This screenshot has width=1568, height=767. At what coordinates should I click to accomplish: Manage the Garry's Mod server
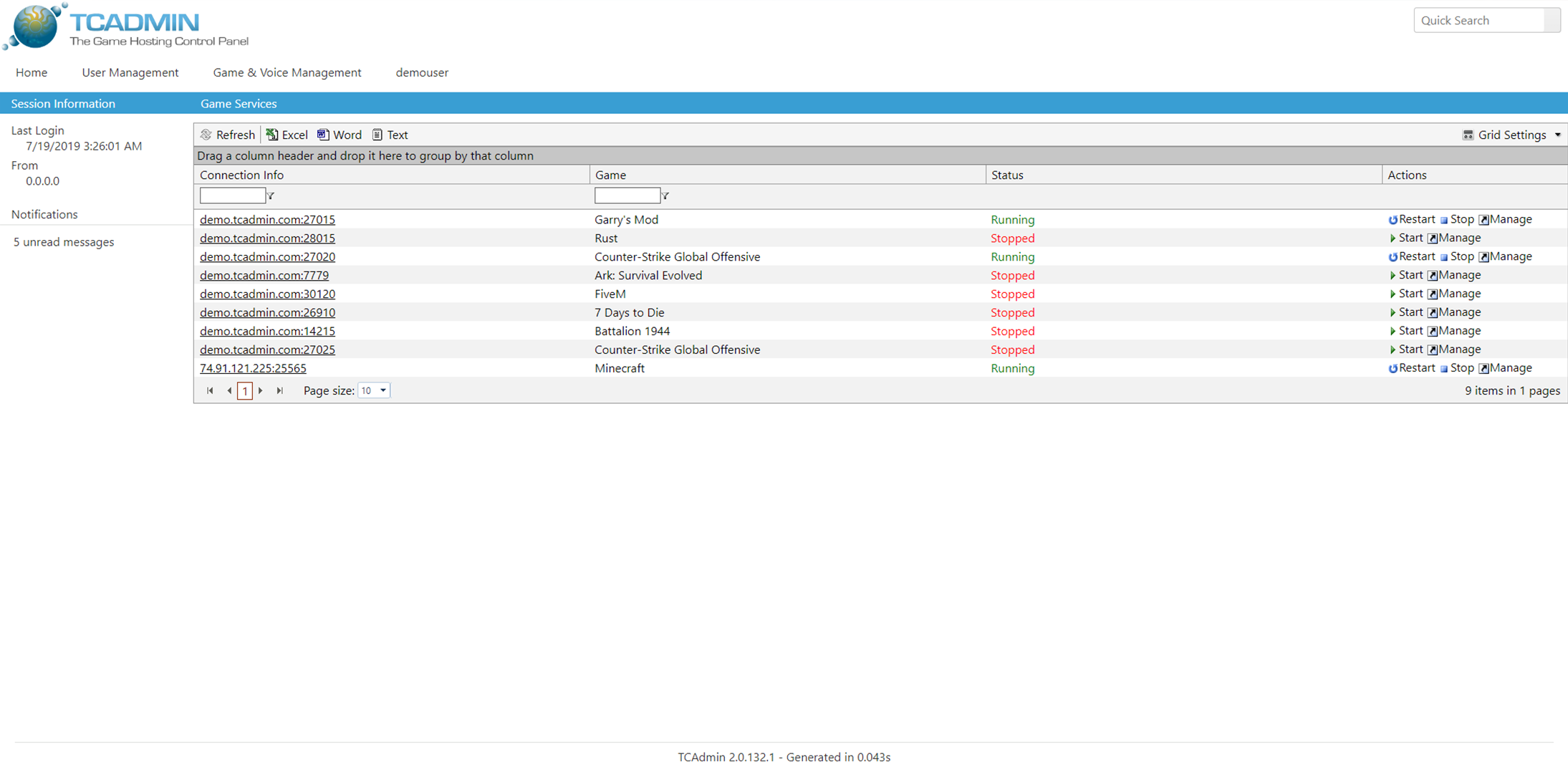pos(1506,219)
